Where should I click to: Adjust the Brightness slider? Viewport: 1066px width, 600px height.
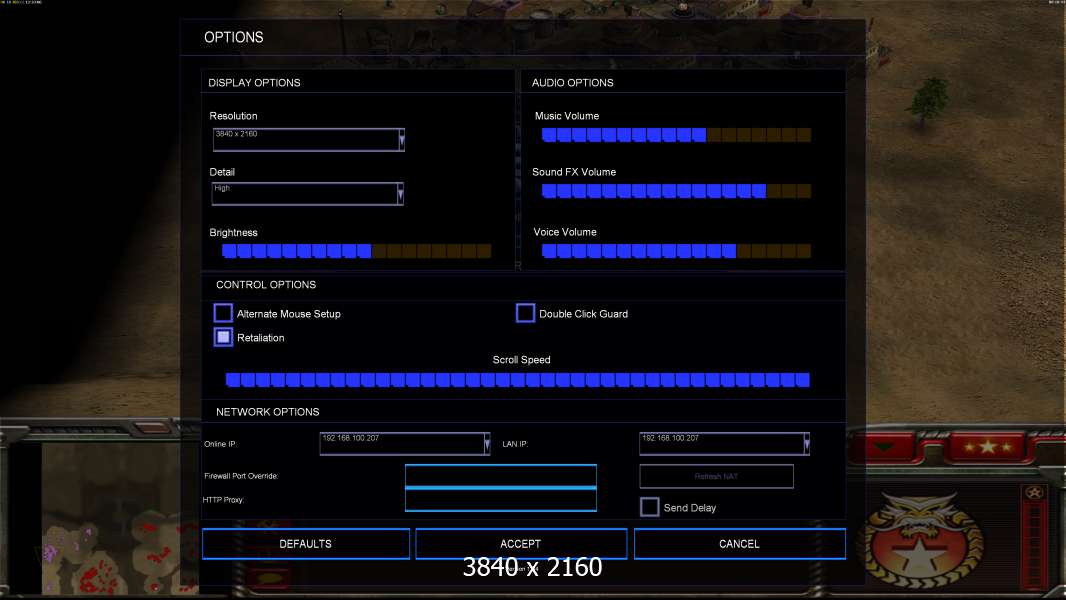pyautogui.click(x=356, y=251)
